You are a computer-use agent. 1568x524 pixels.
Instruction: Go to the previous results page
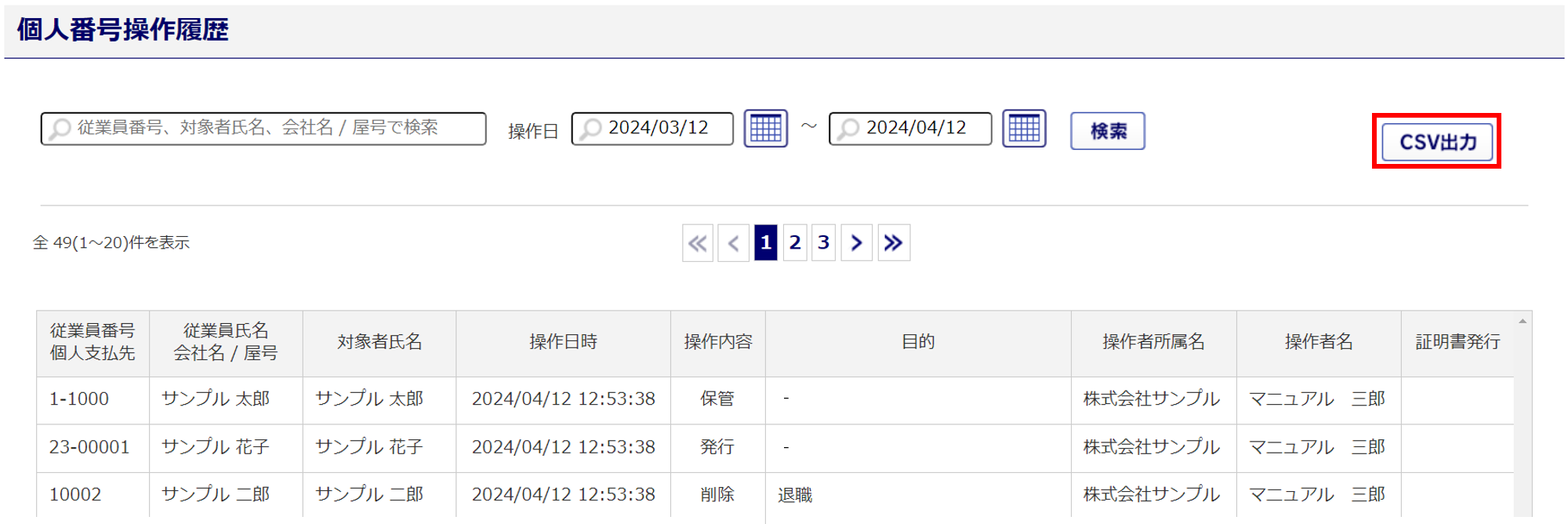coord(733,243)
